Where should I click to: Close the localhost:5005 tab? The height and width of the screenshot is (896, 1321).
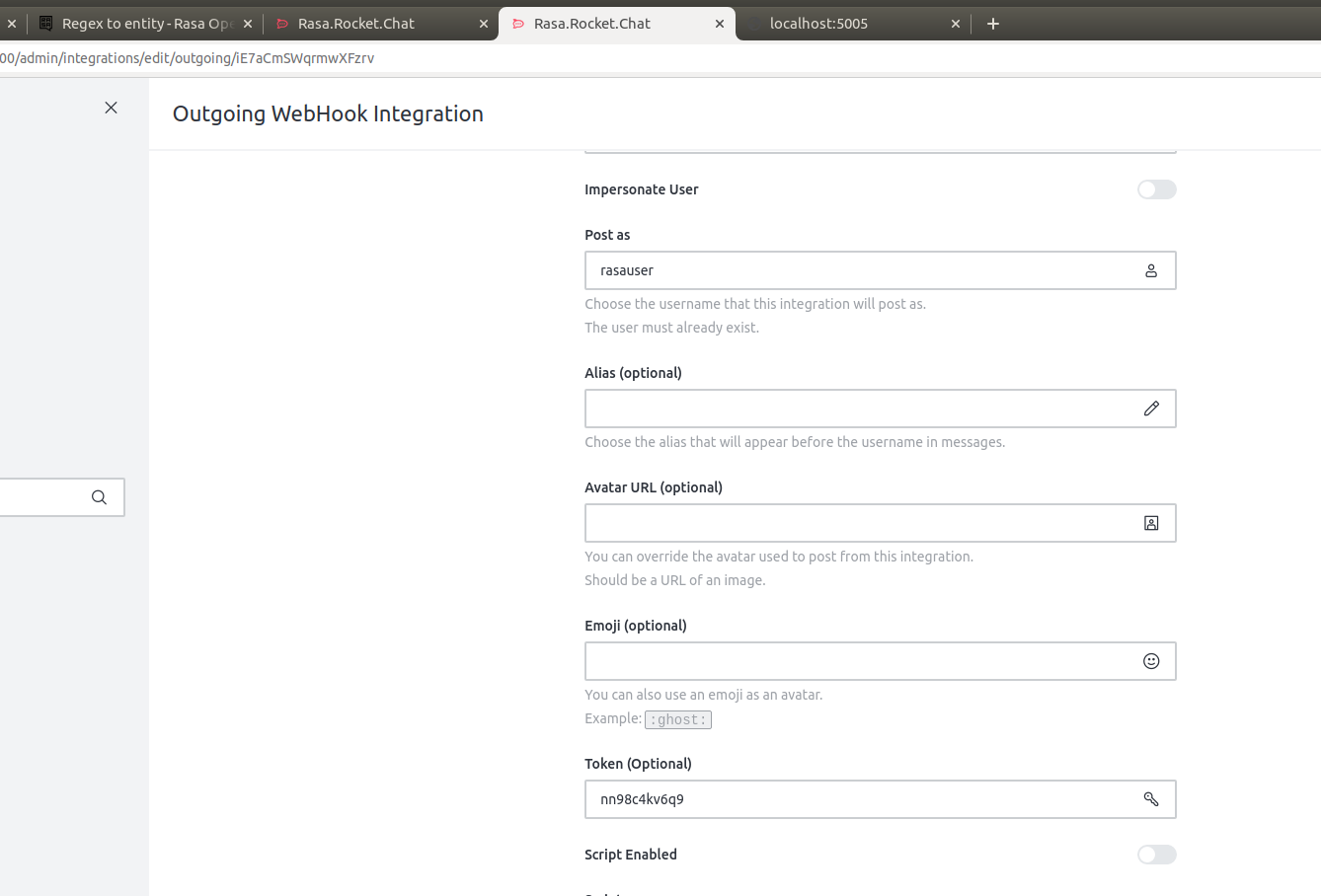[956, 24]
